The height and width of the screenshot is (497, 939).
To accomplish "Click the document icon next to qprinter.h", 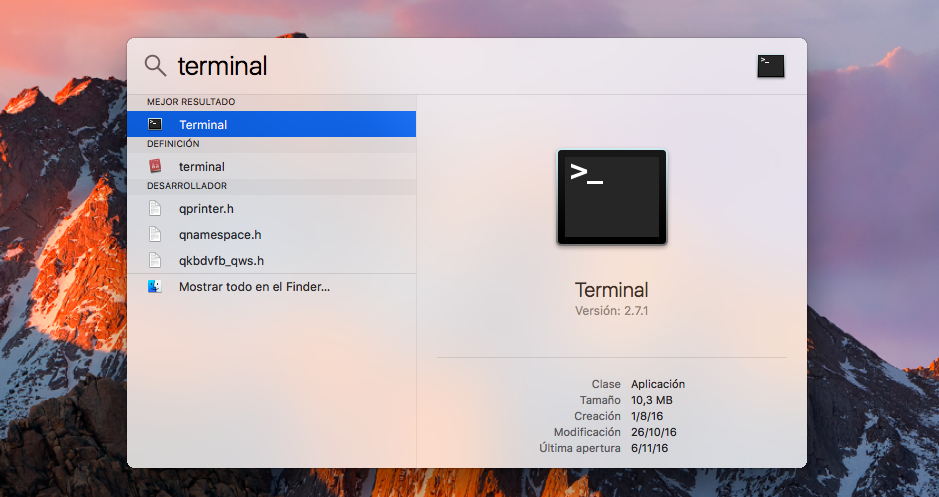I will tap(155, 208).
